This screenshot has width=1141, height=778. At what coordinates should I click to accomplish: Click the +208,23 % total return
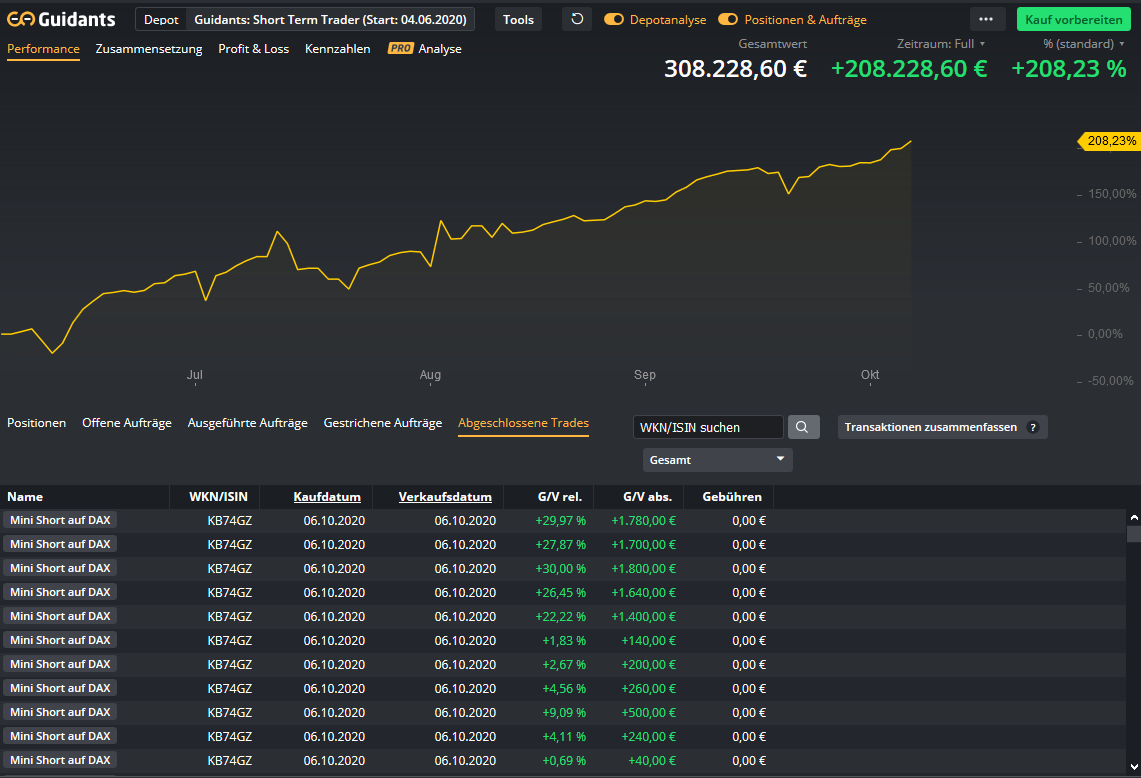point(1069,68)
